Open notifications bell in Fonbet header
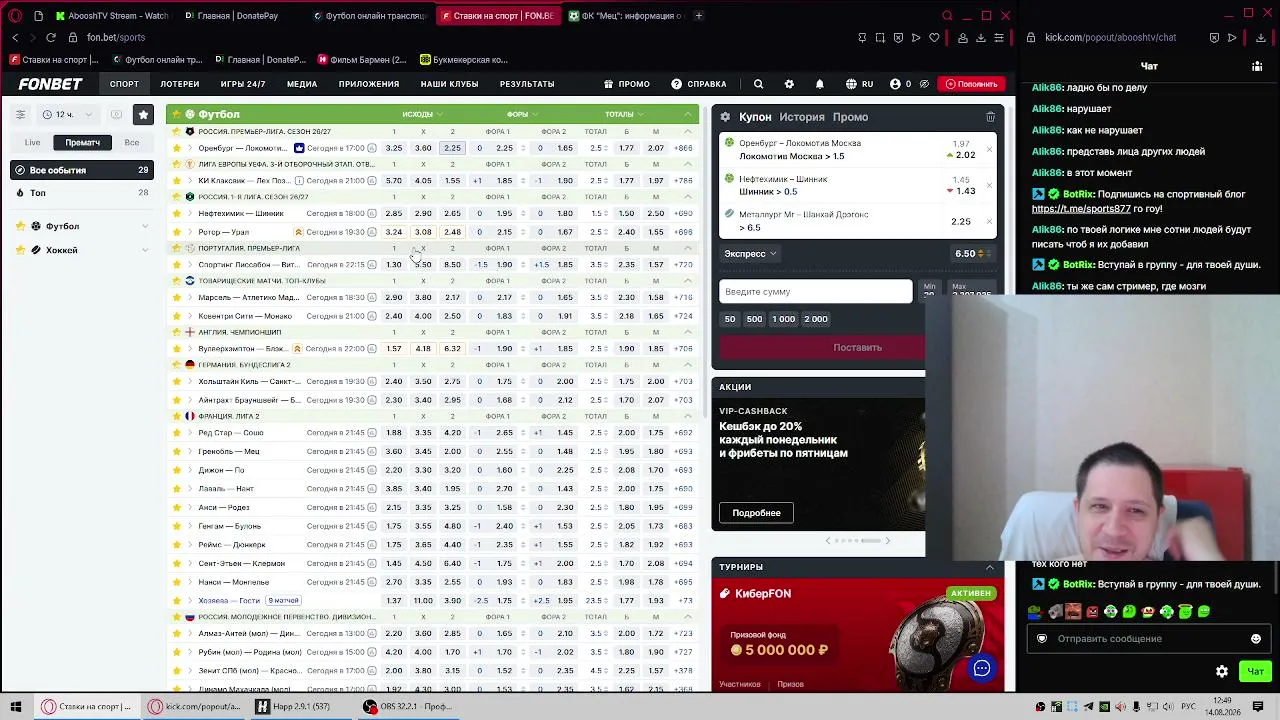 click(819, 84)
